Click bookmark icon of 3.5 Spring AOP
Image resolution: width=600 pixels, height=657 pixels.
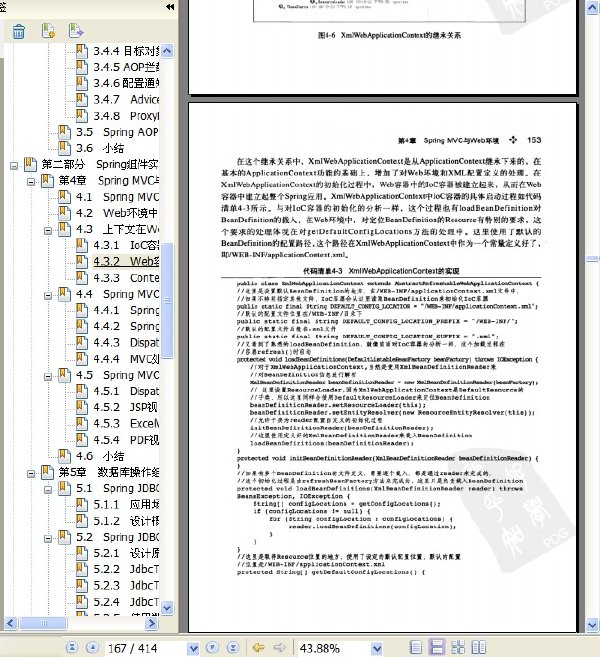[x=64, y=132]
